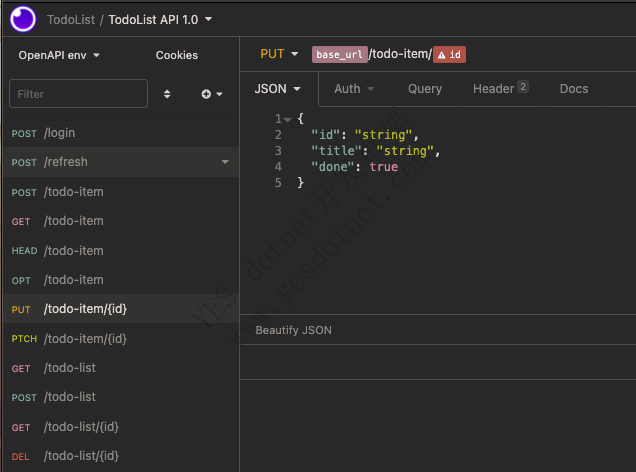Select the PUT /todo-item/{id} request
Viewport: 636px width, 472px height.
point(121,309)
